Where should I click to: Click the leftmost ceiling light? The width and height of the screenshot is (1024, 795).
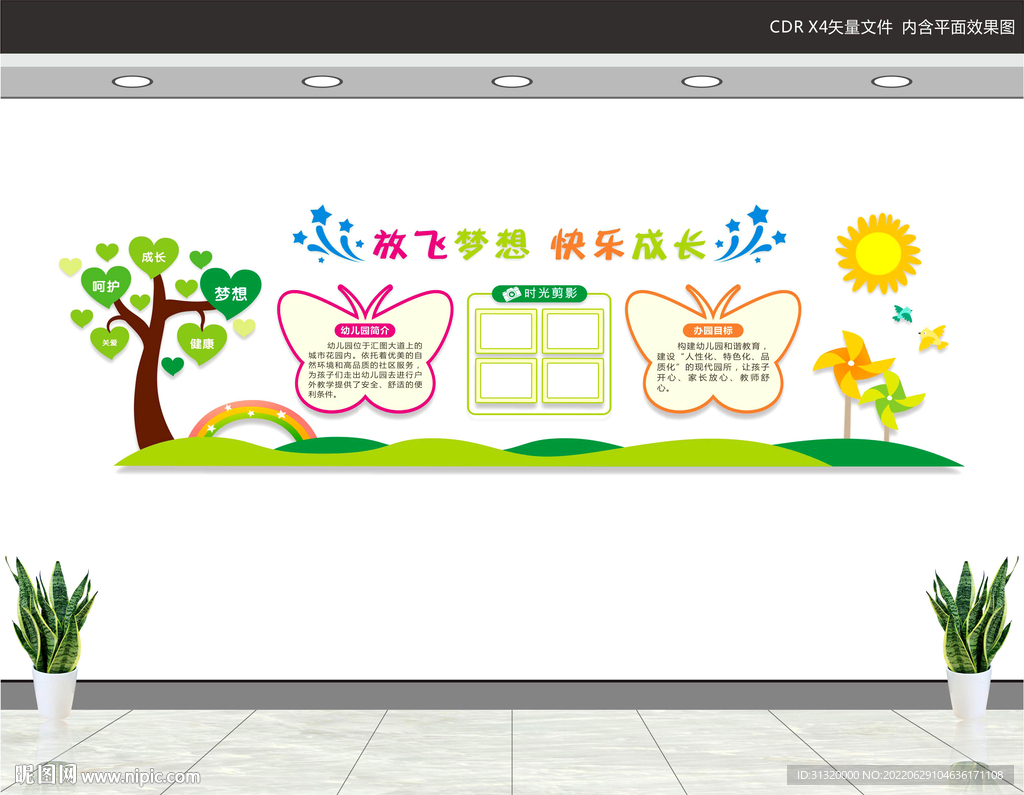132,82
